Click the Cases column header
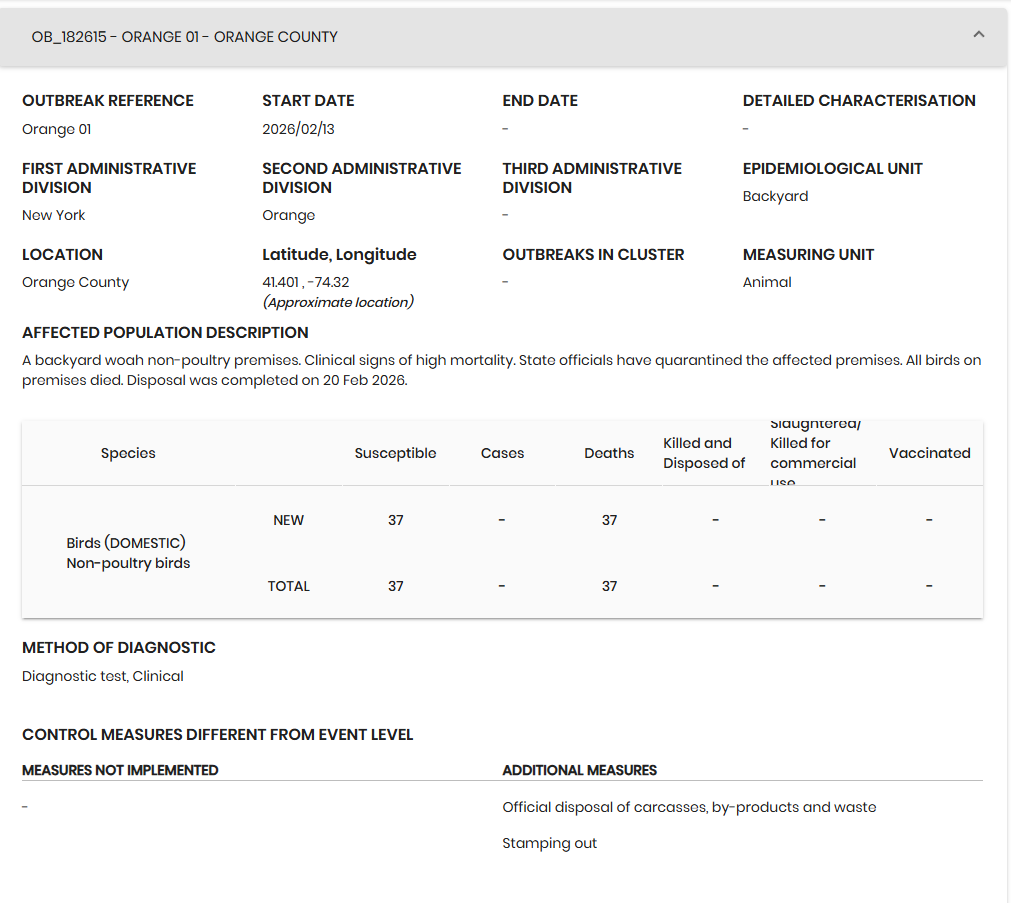The height and width of the screenshot is (903, 1011). click(x=502, y=453)
